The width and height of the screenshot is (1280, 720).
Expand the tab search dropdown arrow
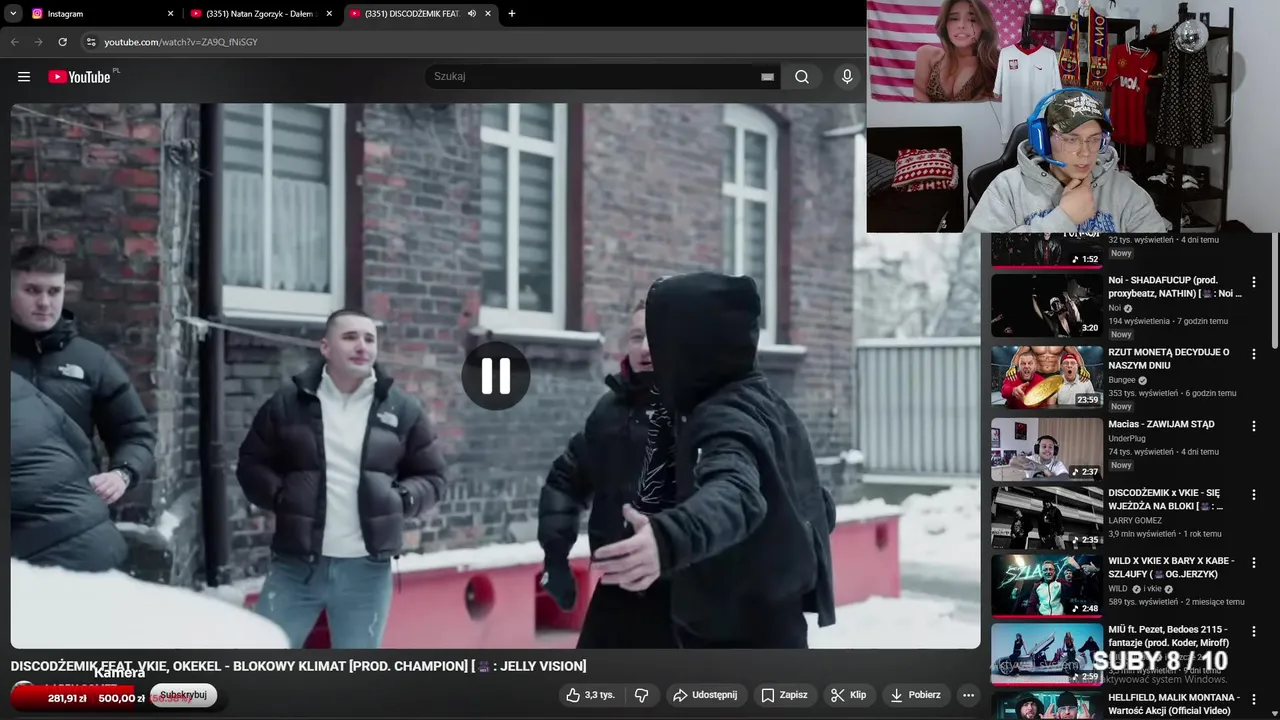tap(13, 14)
